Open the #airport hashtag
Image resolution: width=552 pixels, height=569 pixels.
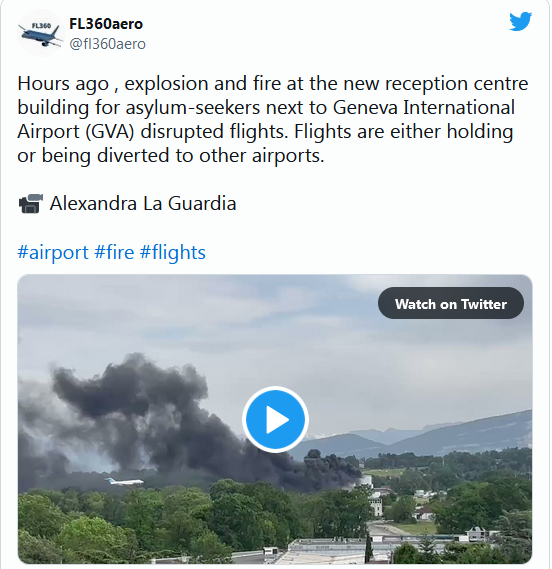pyautogui.click(x=53, y=252)
